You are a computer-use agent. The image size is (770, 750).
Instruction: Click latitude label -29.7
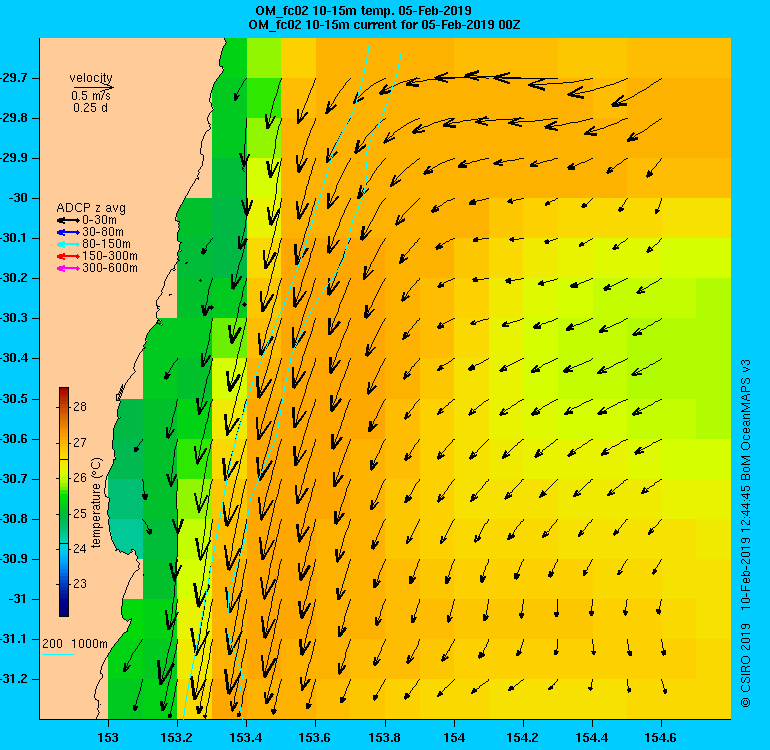coord(14,78)
